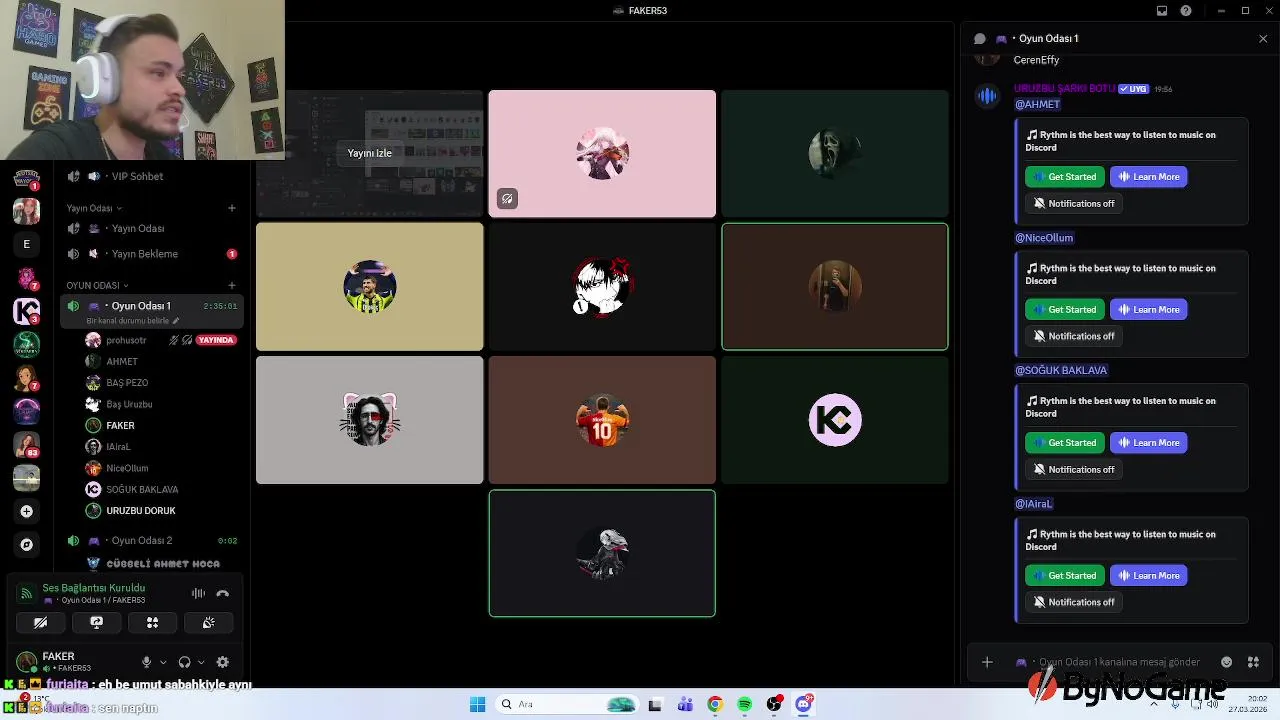Expand headphone output options arrow
The image size is (1280, 720).
(201, 662)
